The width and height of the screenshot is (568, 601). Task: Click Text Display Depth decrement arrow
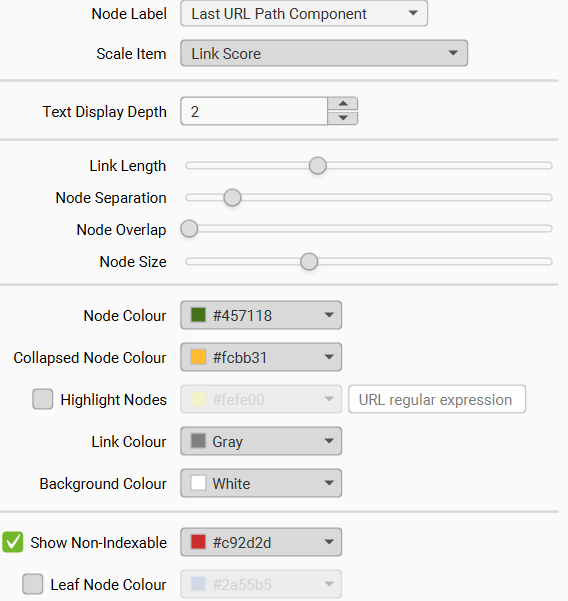click(x=343, y=118)
